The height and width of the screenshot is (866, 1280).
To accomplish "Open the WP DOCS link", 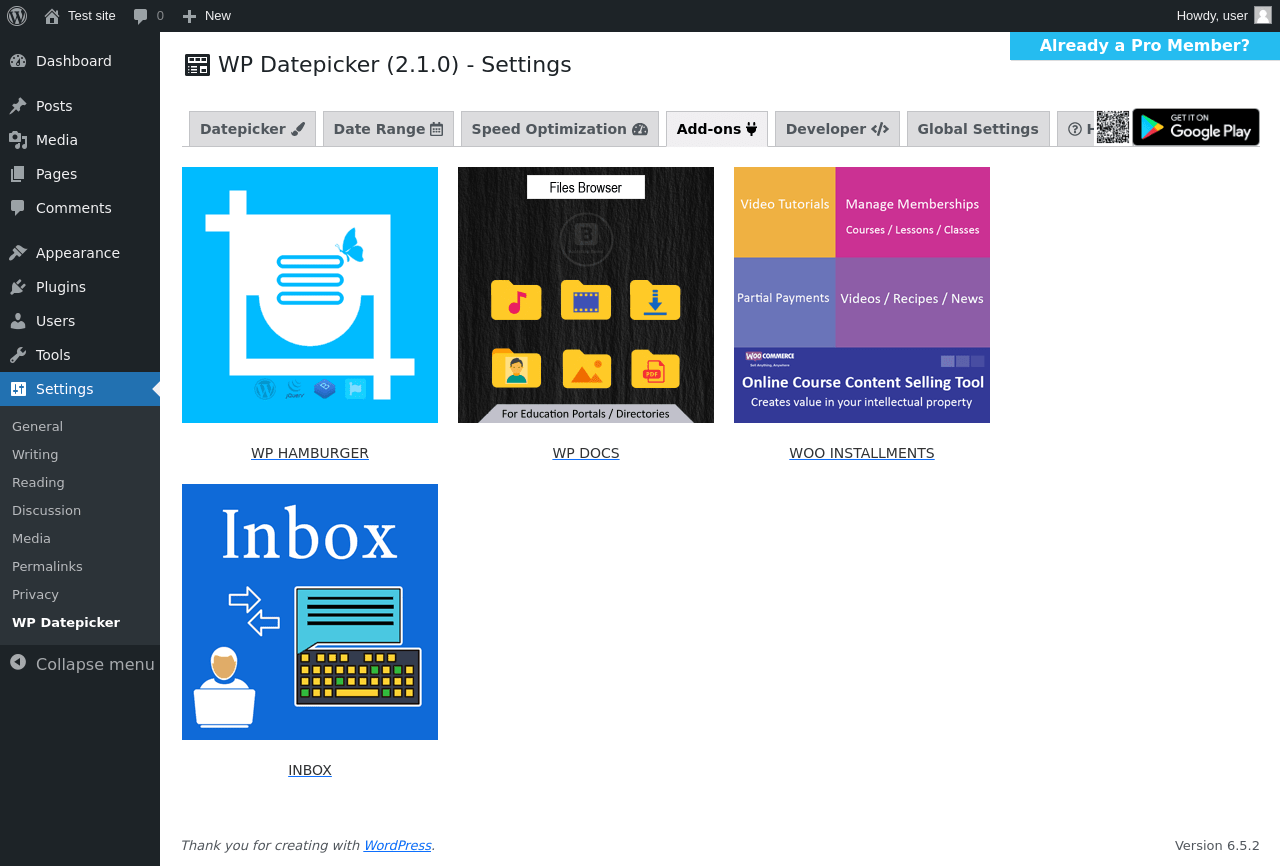I will tap(586, 453).
